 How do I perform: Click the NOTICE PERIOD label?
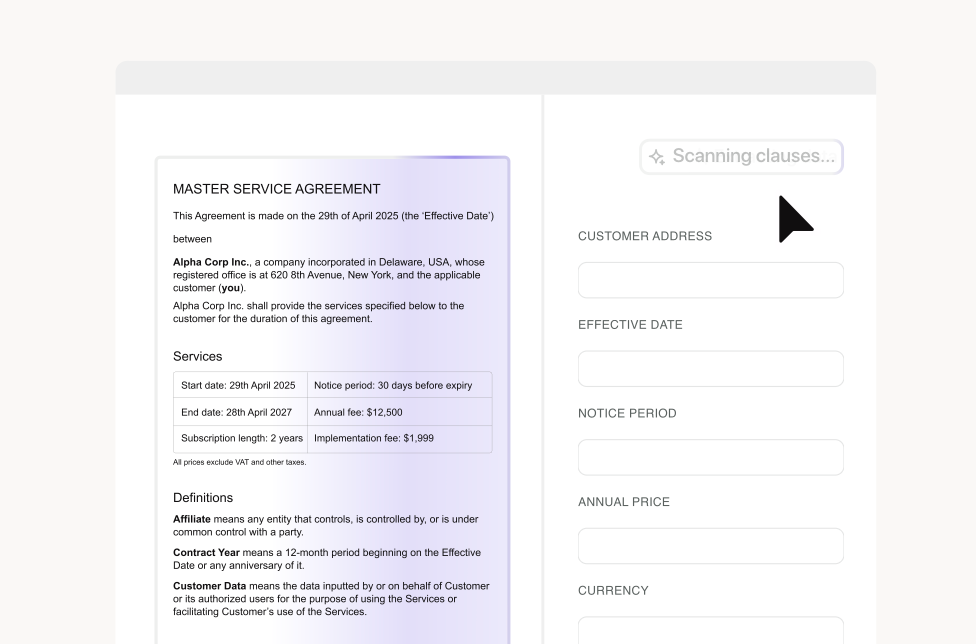pos(627,414)
